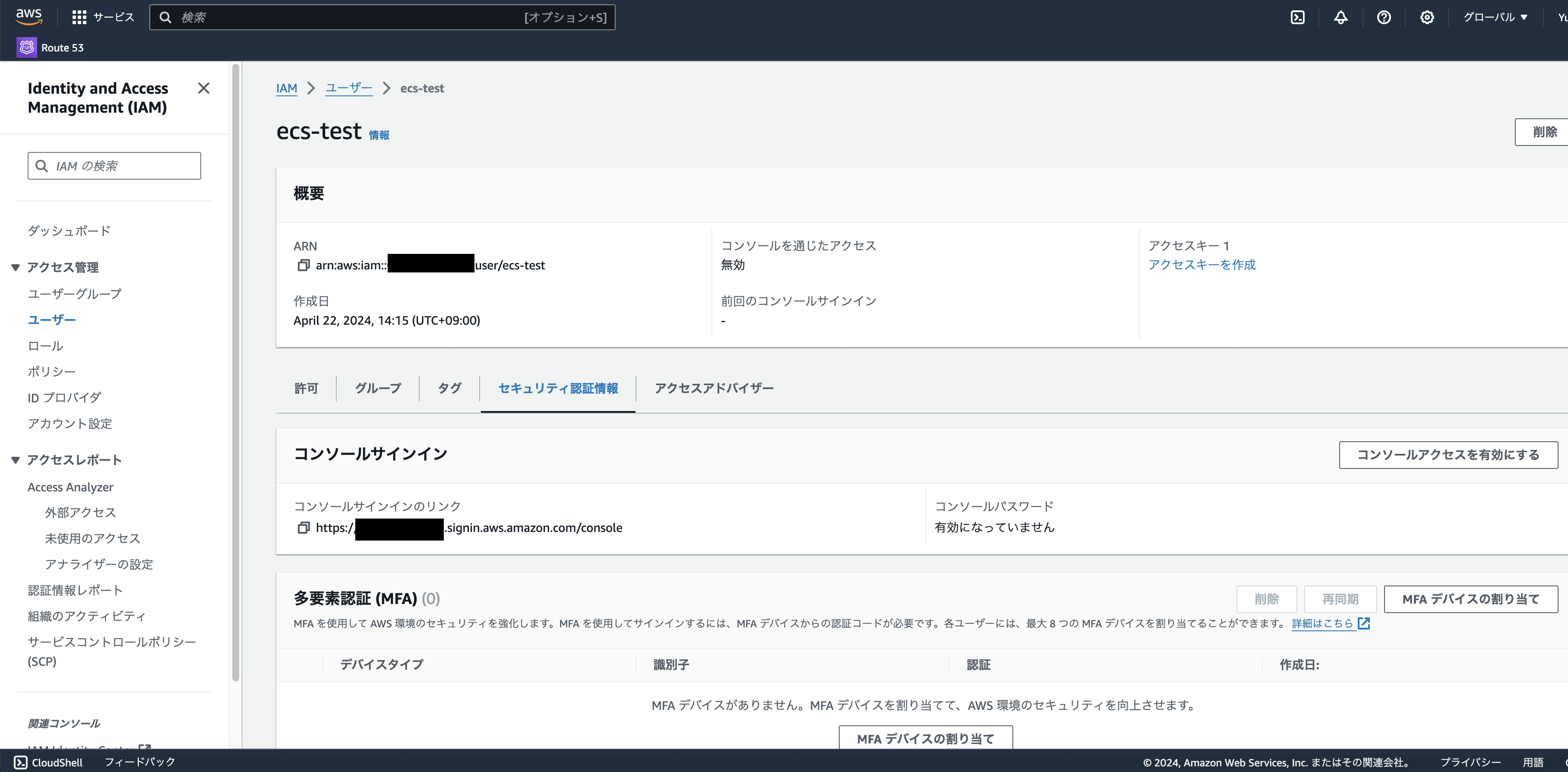Click MFA デバイスの割り当て button in MFA header
1568x772 pixels.
[x=1470, y=599]
